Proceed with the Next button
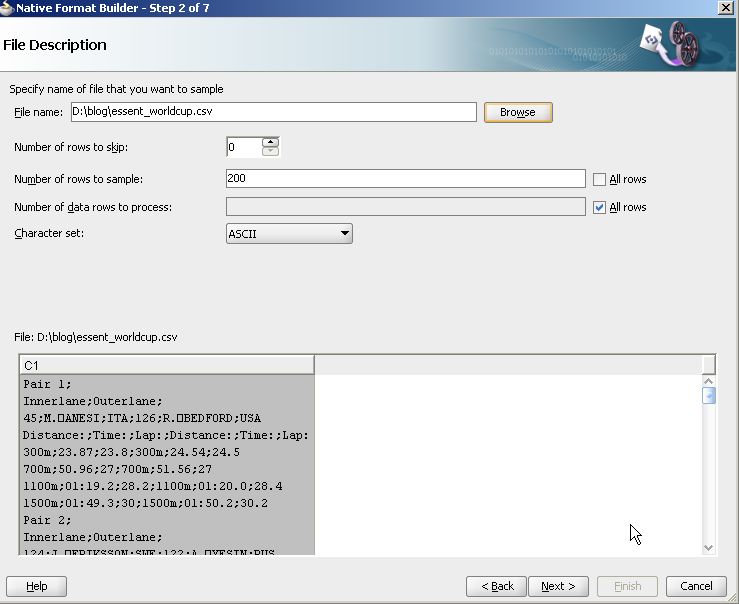739x604 pixels. pos(558,586)
